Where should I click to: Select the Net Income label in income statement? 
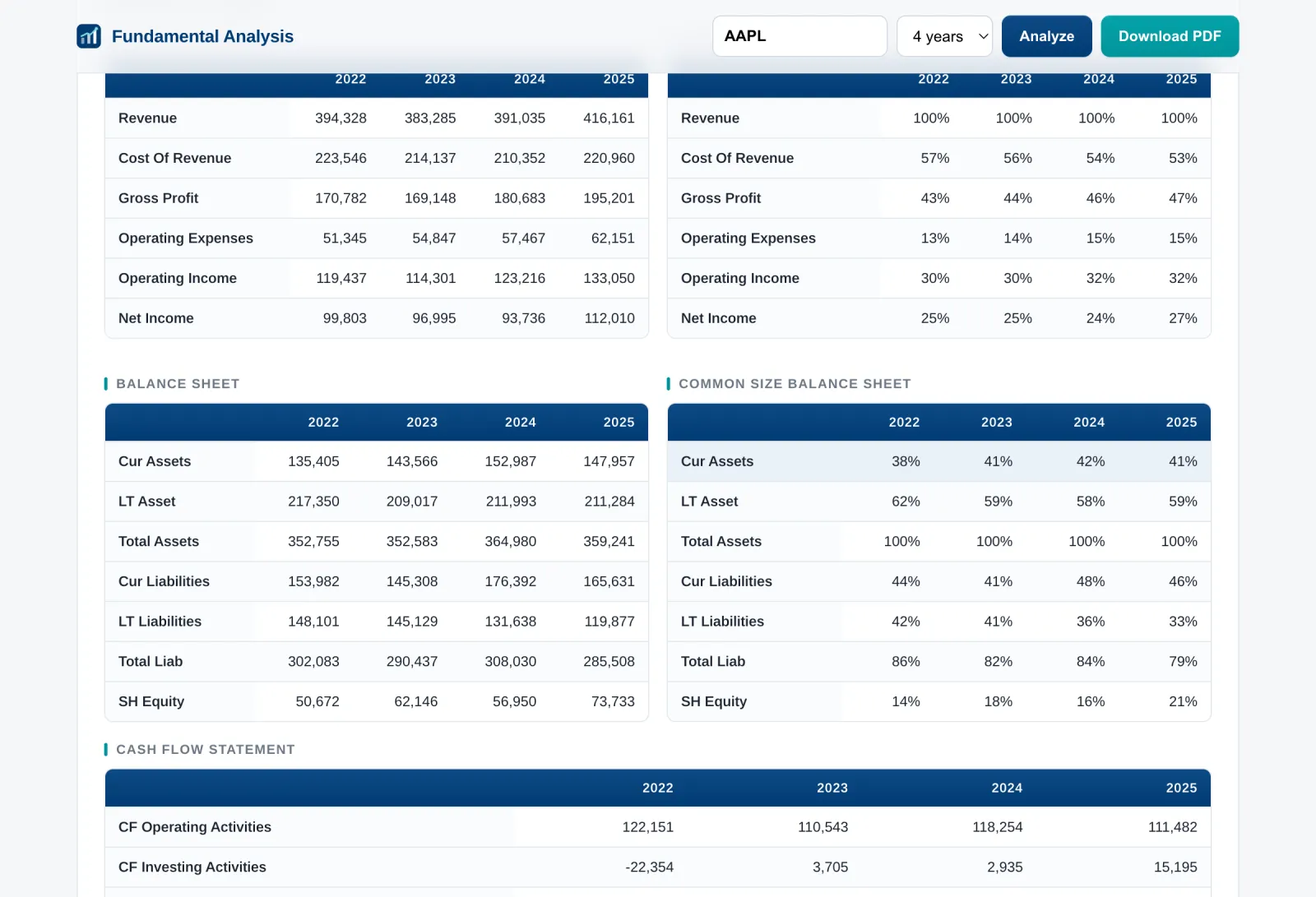[x=156, y=318]
